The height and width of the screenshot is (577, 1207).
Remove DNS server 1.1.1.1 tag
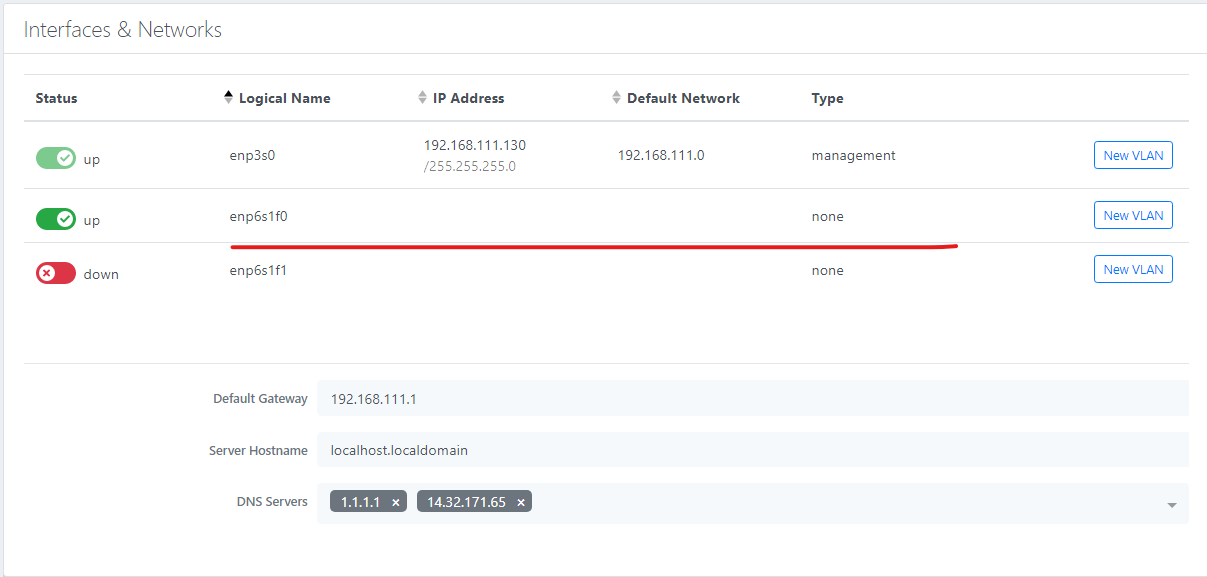point(396,503)
